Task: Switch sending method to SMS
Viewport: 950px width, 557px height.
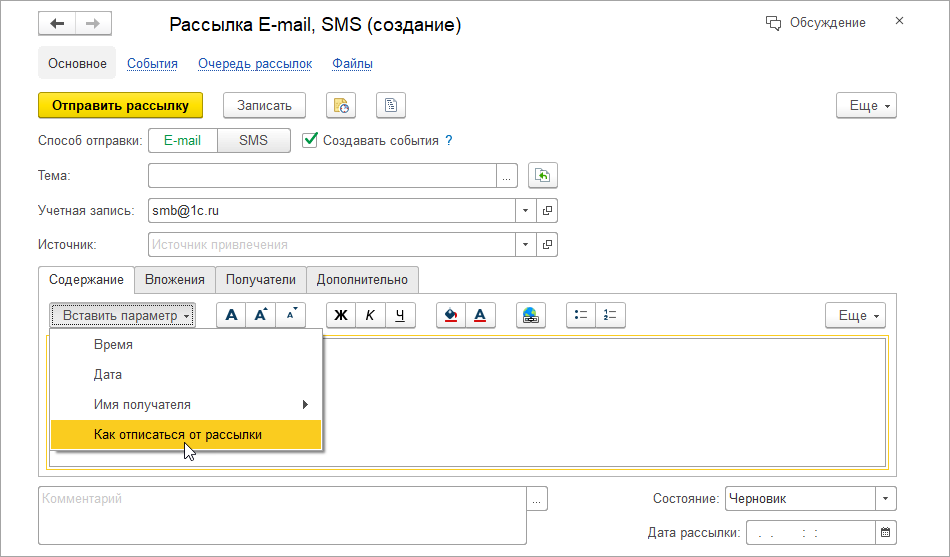Action: click(x=254, y=140)
